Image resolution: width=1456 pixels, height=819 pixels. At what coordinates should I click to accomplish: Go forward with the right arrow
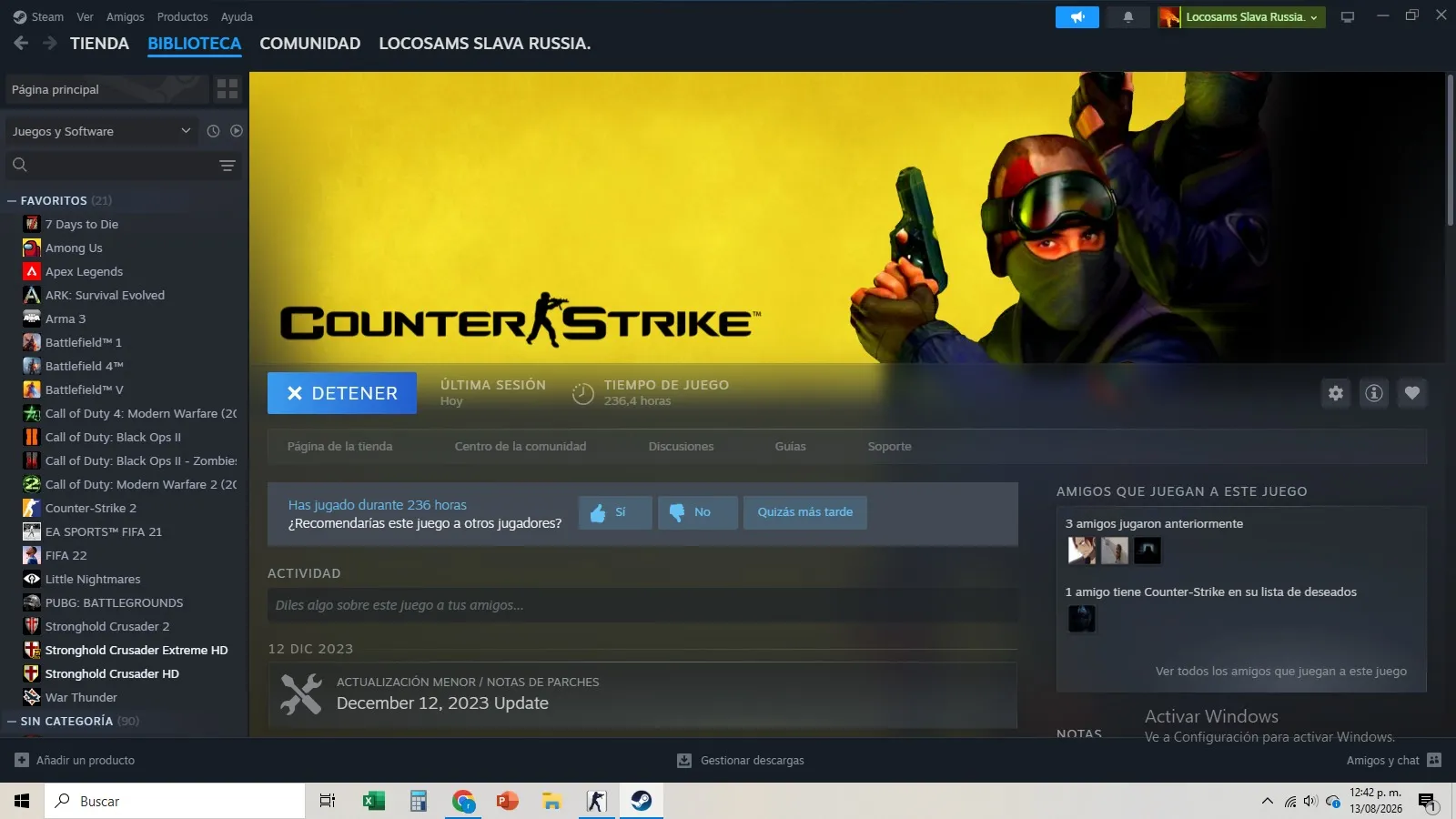coord(50,43)
